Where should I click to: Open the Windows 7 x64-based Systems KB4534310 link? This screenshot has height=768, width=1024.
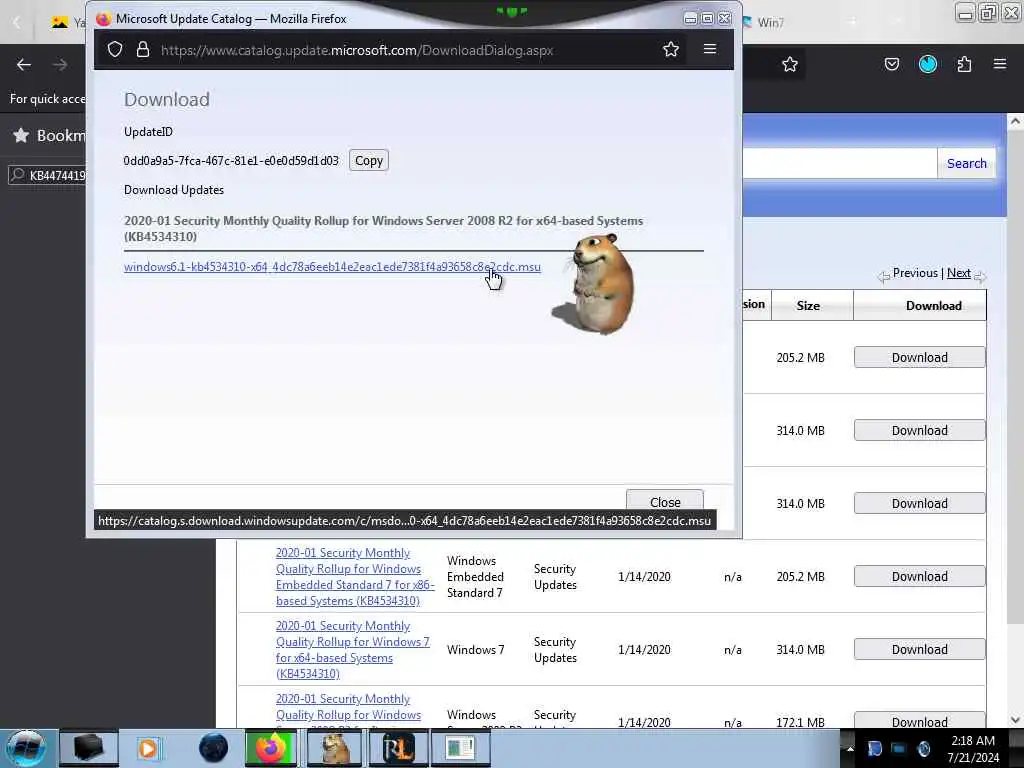[x=353, y=650]
